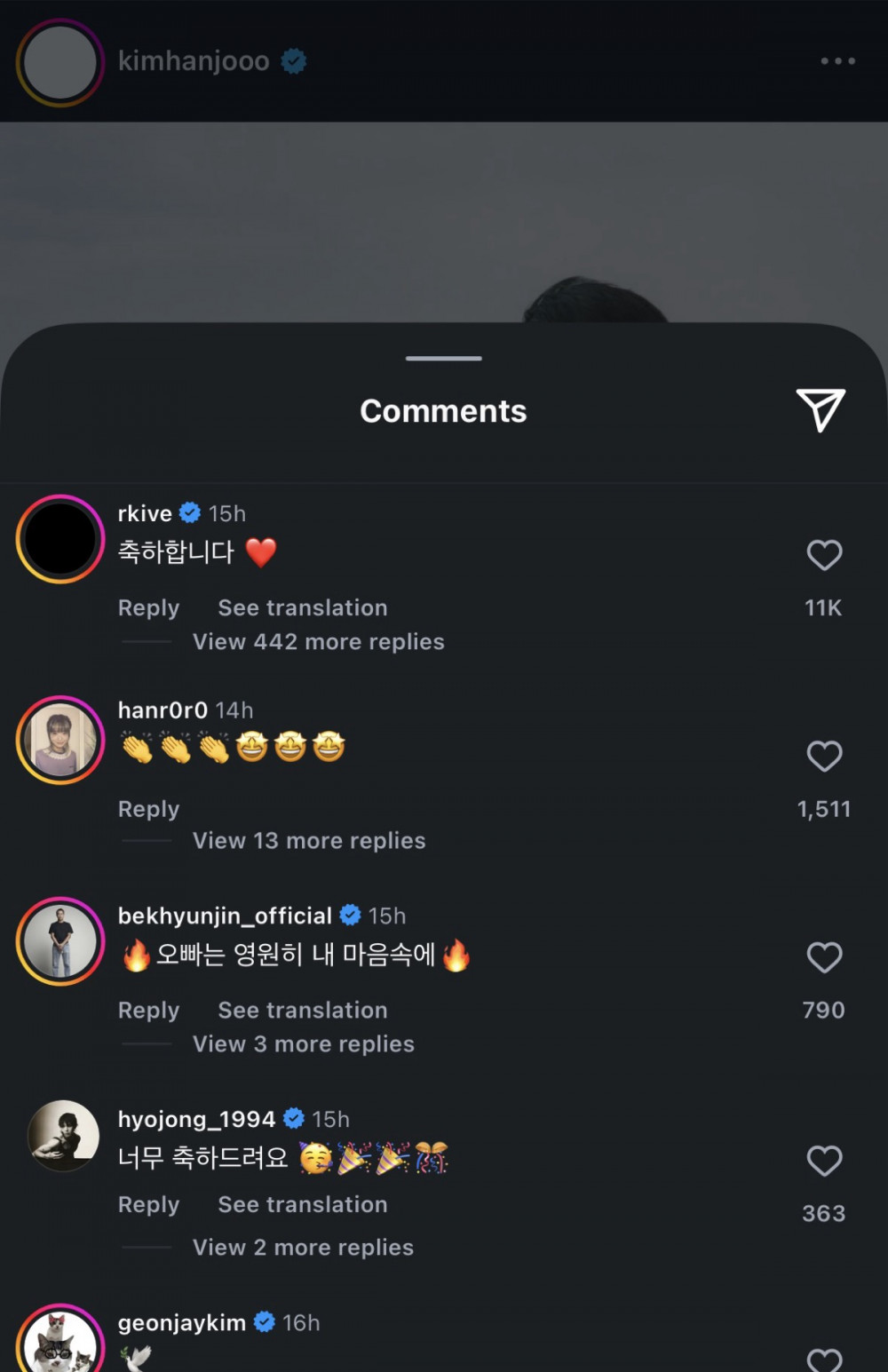Expand 13 more replies under hanr0r0
The image size is (888, 1372).
(309, 841)
